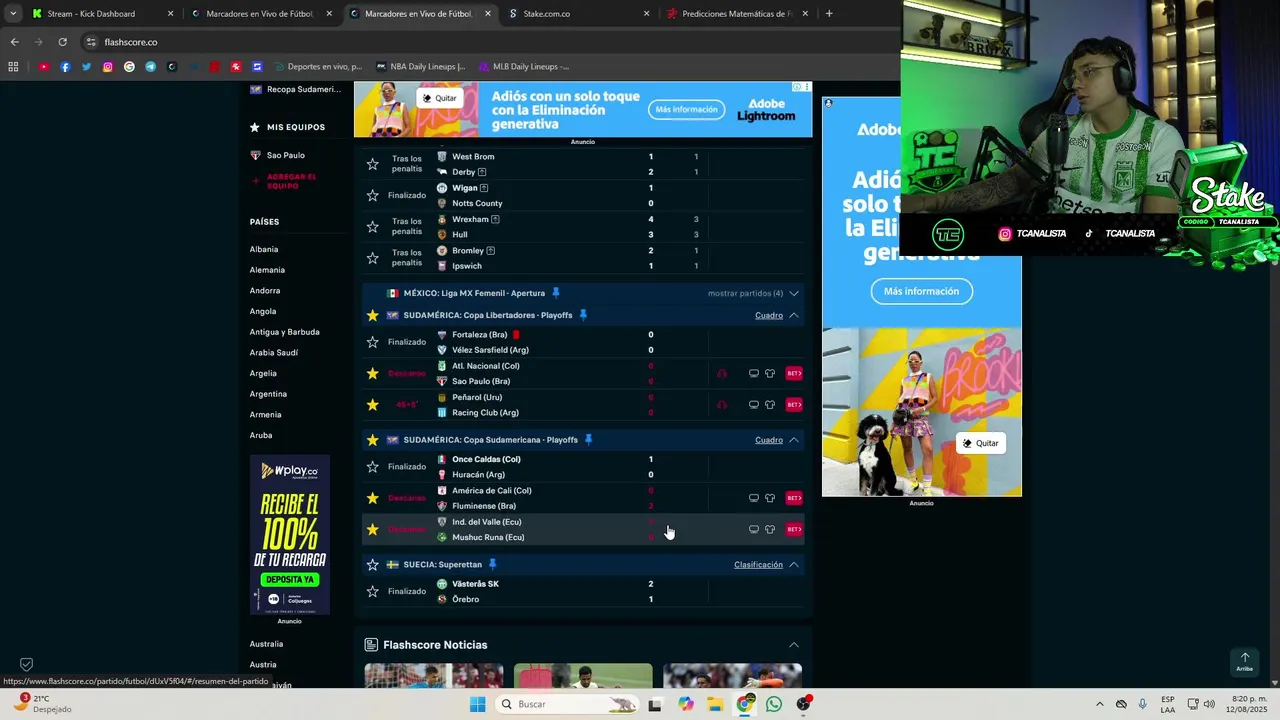Collapse Copa Libertadores Playoffs section
Viewport: 1280px width, 720px height.
794,315
